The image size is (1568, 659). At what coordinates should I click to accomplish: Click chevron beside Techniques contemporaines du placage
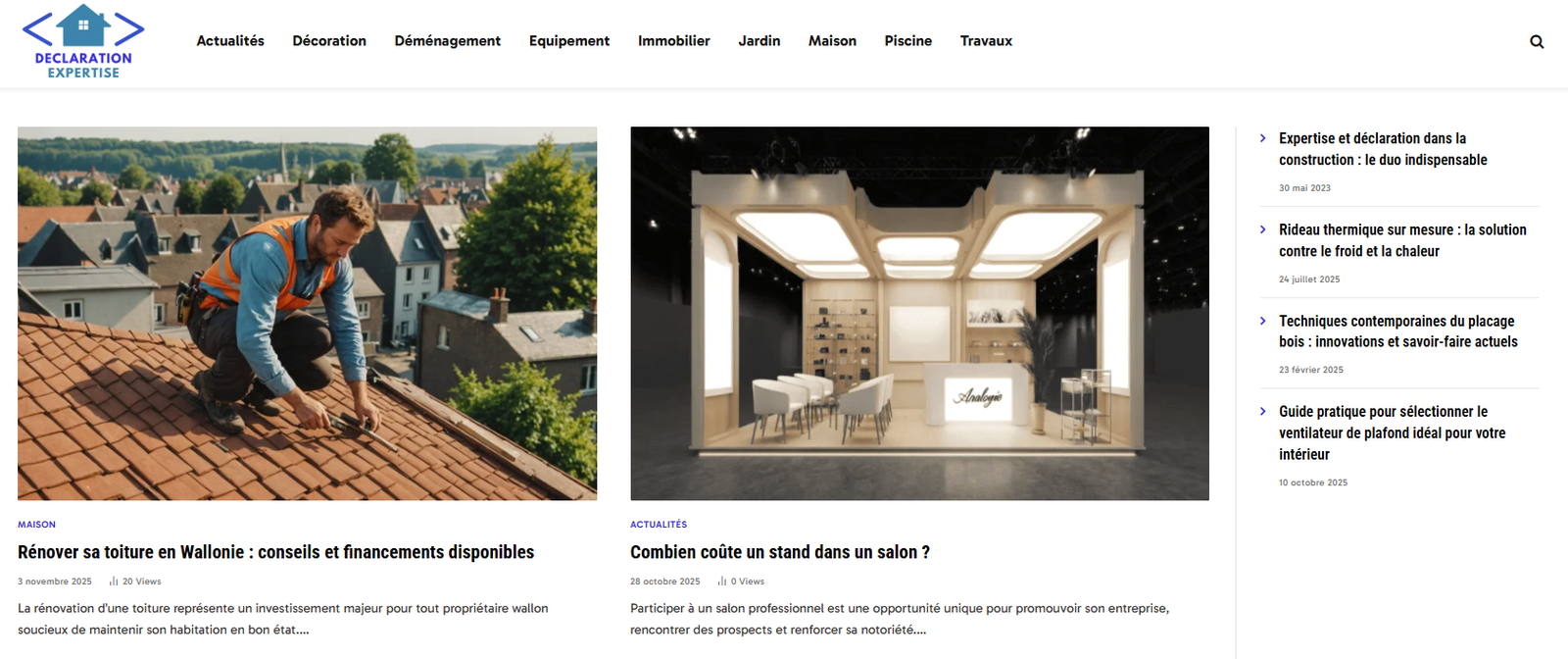pos(1263,321)
